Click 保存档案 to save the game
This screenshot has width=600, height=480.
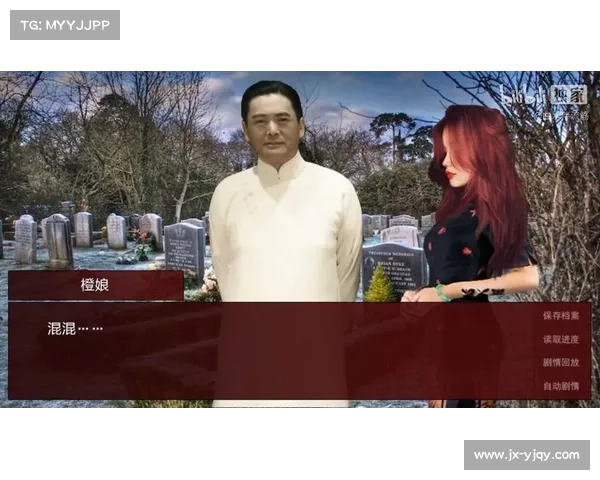[560, 315]
